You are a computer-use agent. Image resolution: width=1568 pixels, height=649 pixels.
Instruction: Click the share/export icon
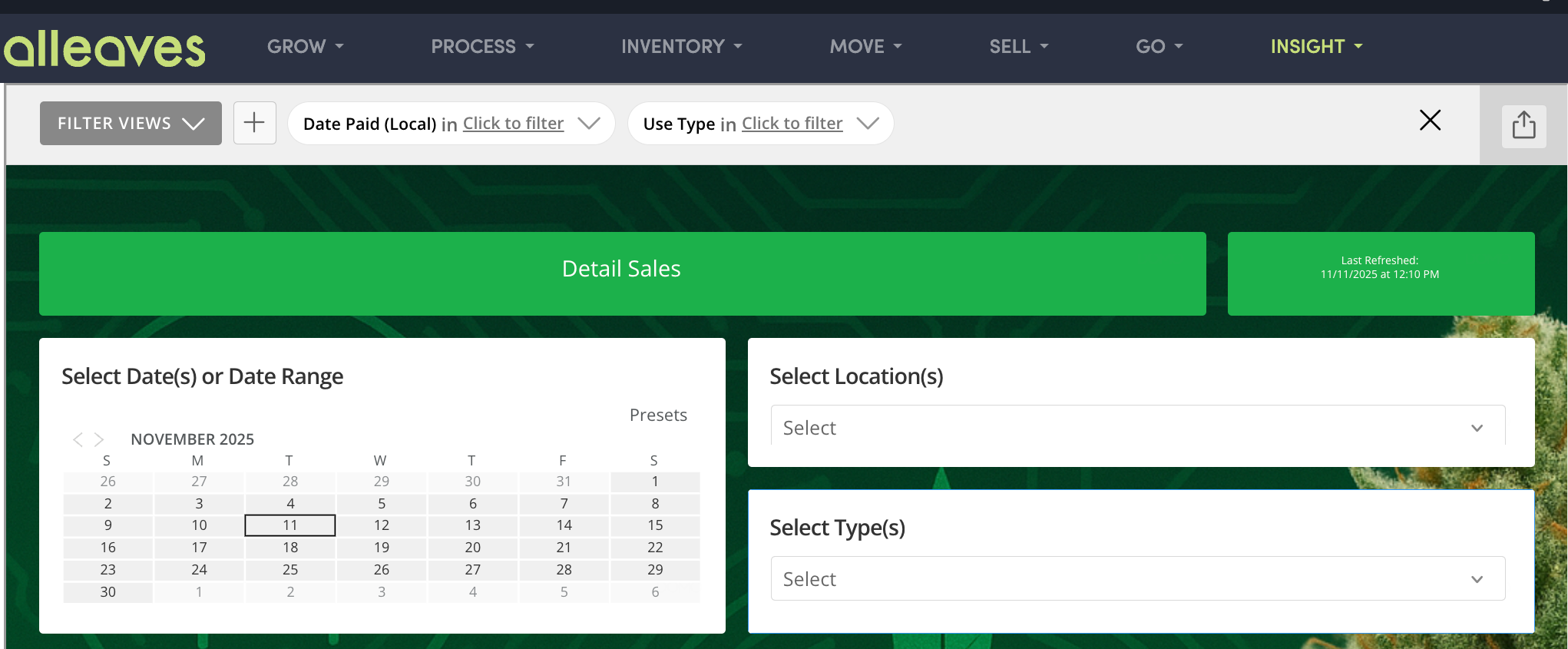(1523, 124)
